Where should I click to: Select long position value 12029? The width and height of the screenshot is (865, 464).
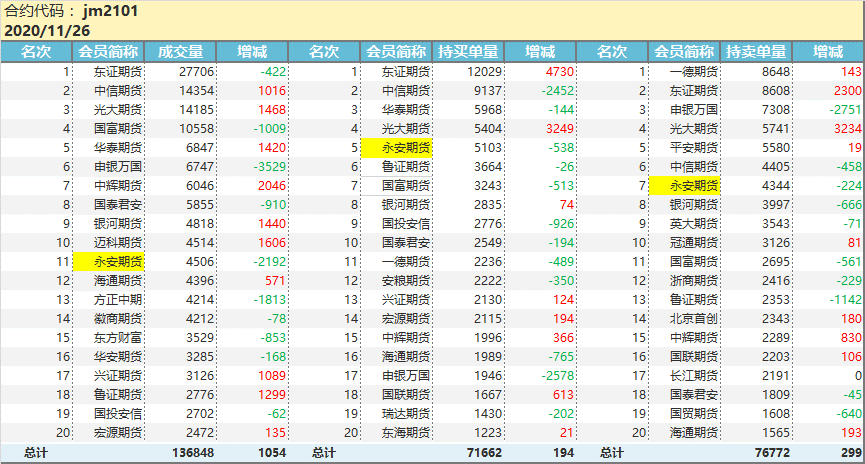click(484, 72)
